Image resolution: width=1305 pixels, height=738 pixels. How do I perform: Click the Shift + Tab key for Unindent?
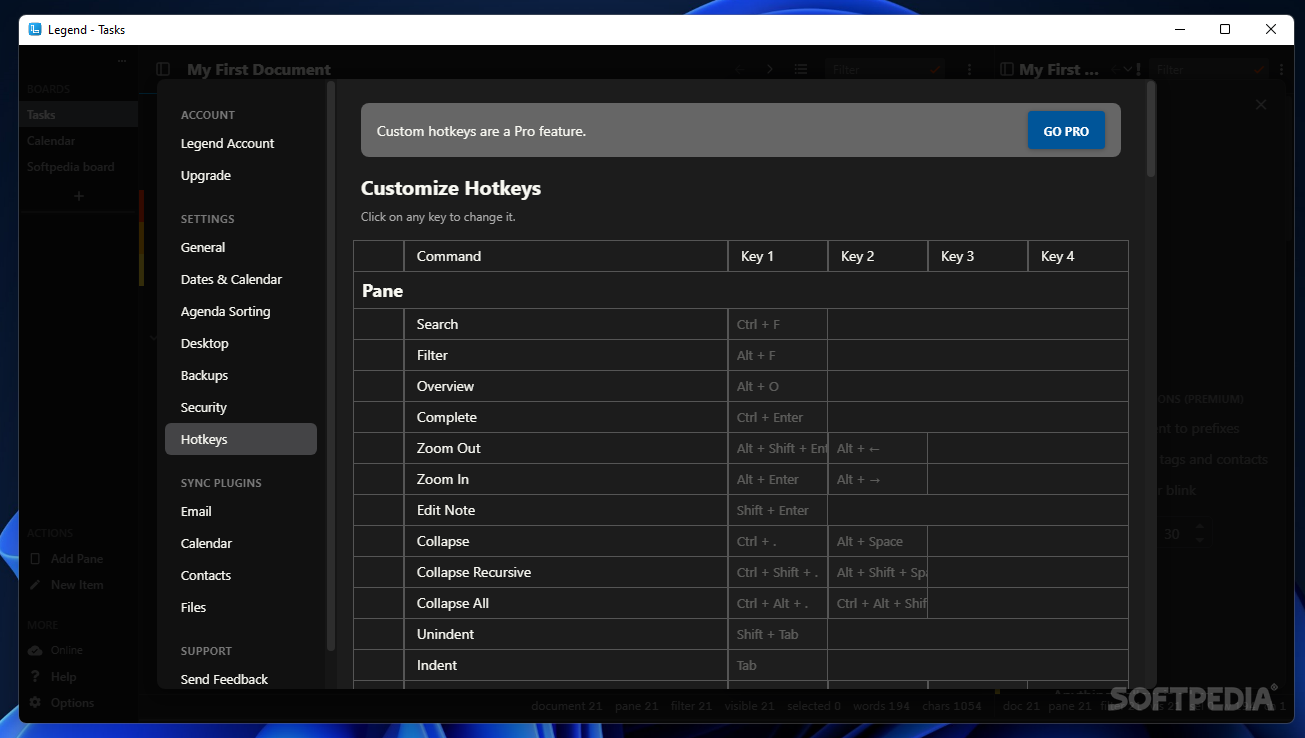click(x=778, y=634)
